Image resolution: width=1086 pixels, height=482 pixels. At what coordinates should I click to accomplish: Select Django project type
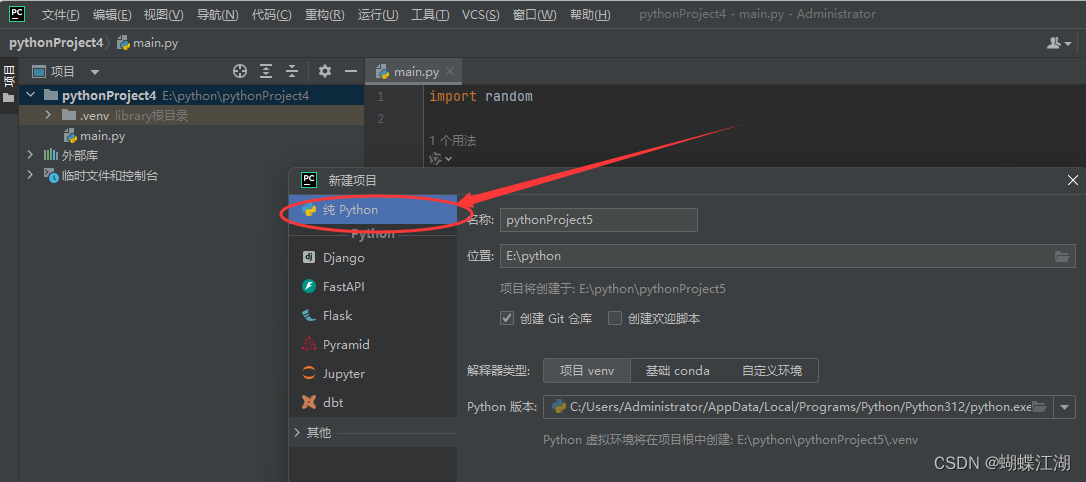coord(373,257)
